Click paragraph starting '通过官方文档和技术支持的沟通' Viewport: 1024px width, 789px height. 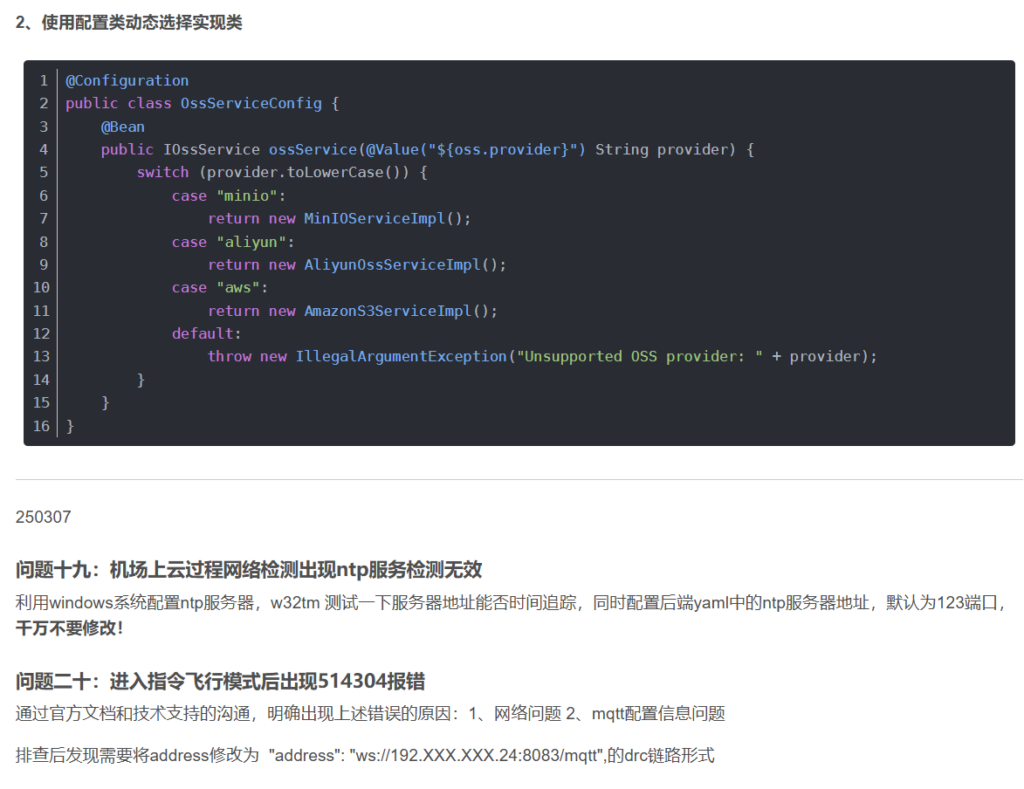click(370, 713)
